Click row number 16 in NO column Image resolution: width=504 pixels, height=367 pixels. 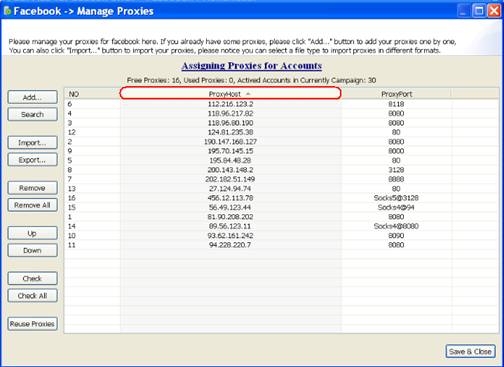(x=72, y=198)
